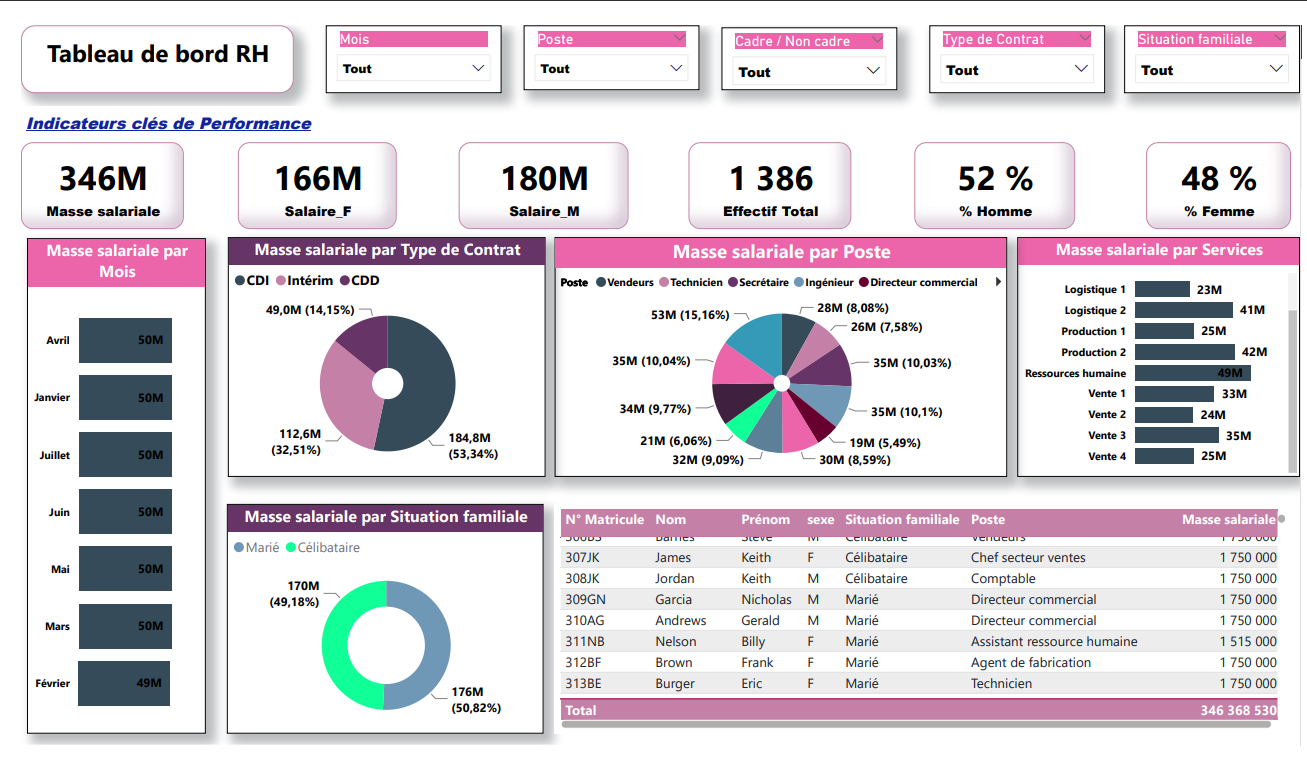Click the 346M Masse salariale KPI card
Screen dimensions: 1307x767
click(101, 185)
